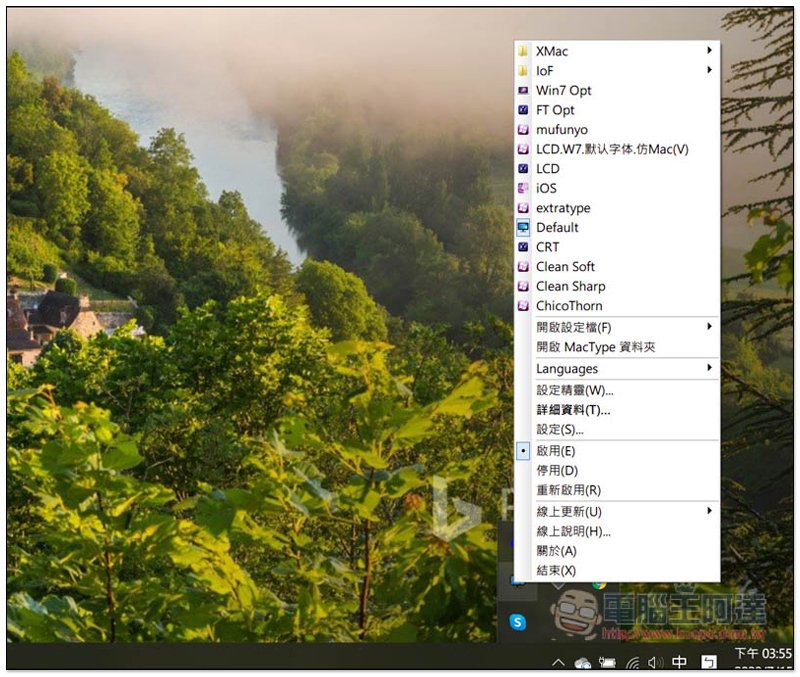Open 設定(S)... settings
This screenshot has width=800, height=677.
pos(617,430)
